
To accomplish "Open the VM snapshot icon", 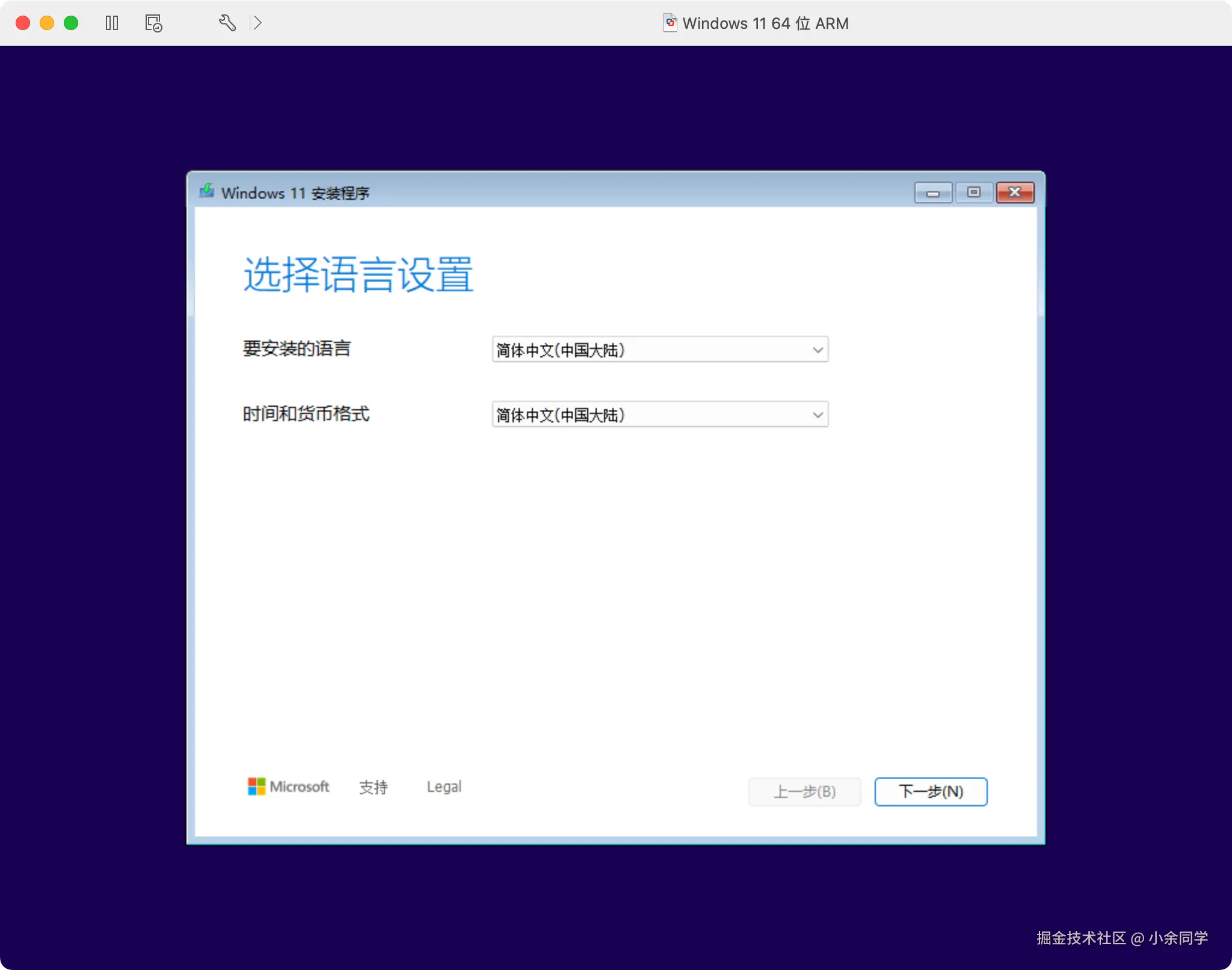I will [153, 23].
